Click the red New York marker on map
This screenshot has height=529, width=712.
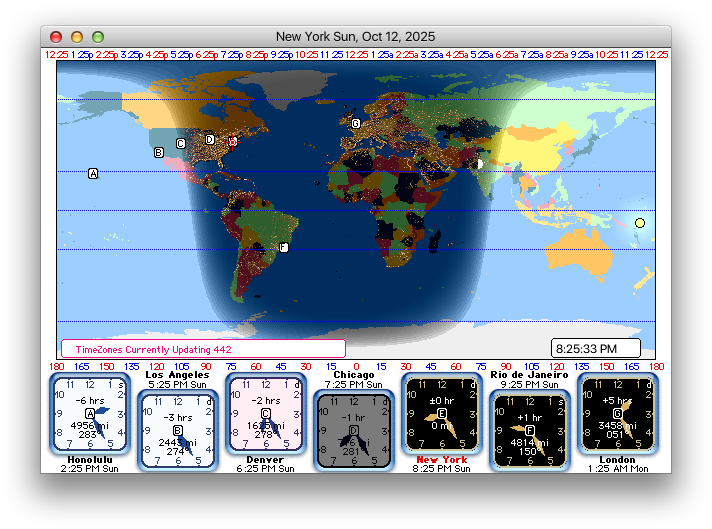[232, 142]
